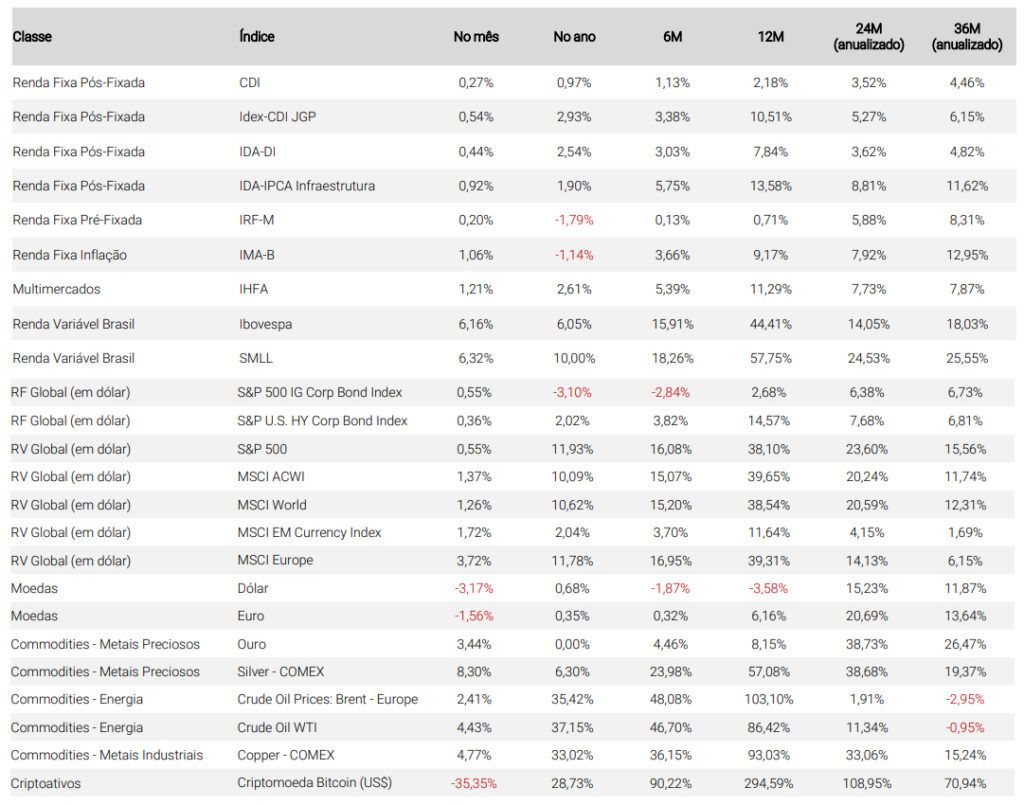Click the MSCI Europe index cell
This screenshot has width=1024, height=805.
pyautogui.click(x=275, y=560)
